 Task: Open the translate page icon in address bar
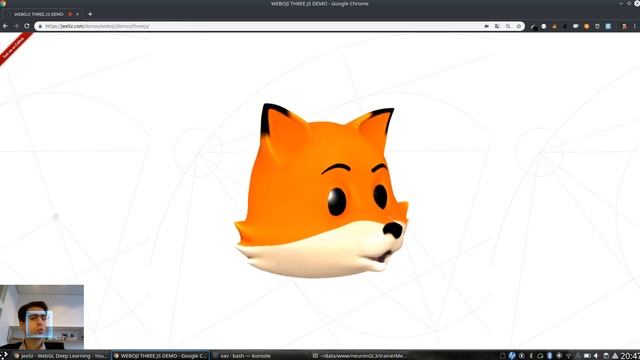497,26
